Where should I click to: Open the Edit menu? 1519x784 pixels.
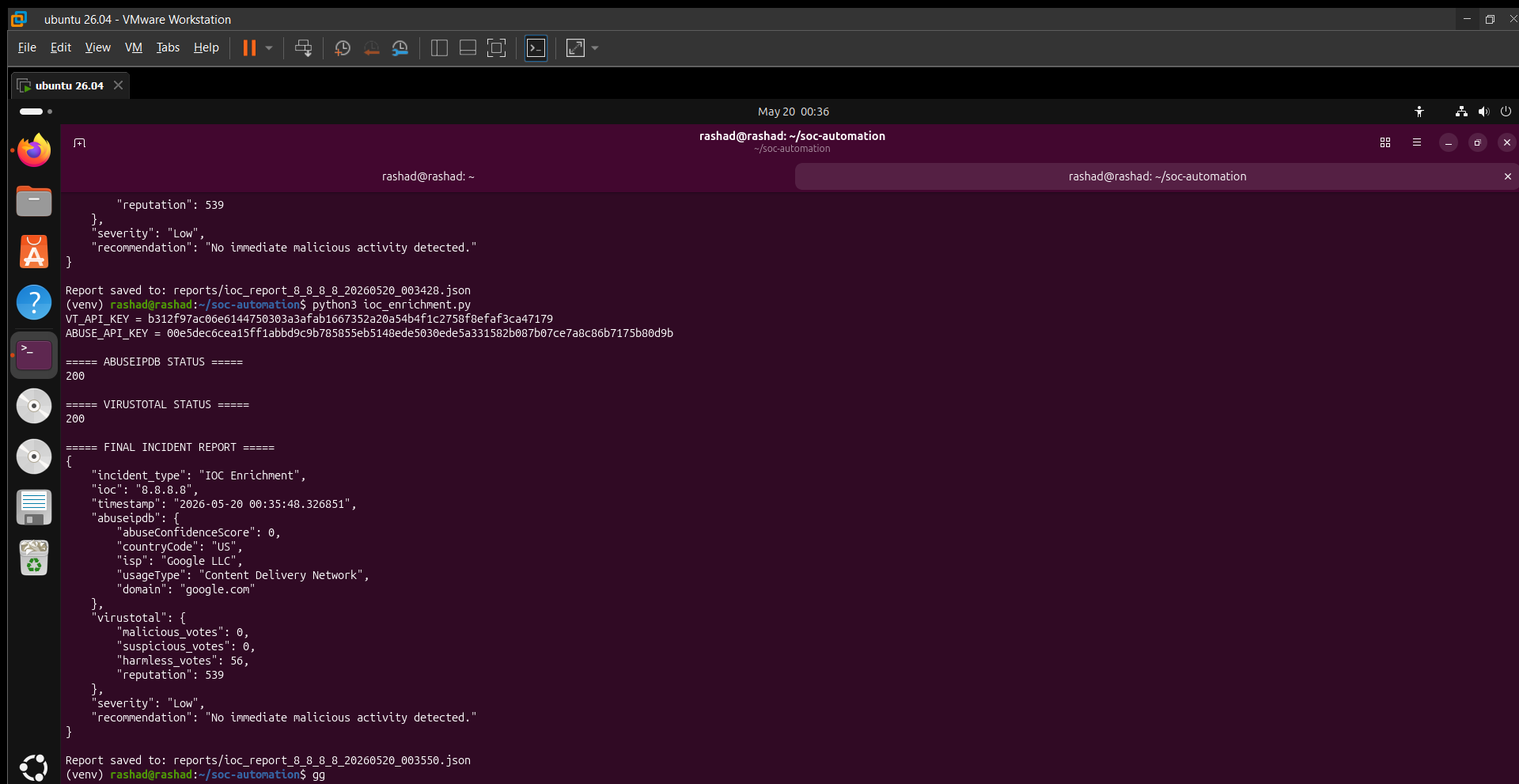[61, 47]
